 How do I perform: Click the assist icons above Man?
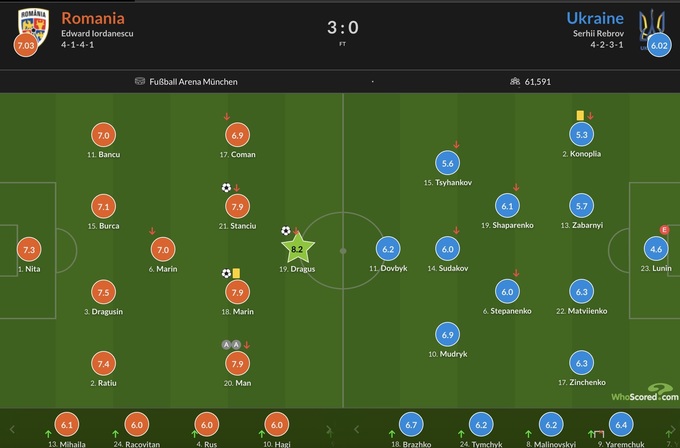(x=232, y=344)
